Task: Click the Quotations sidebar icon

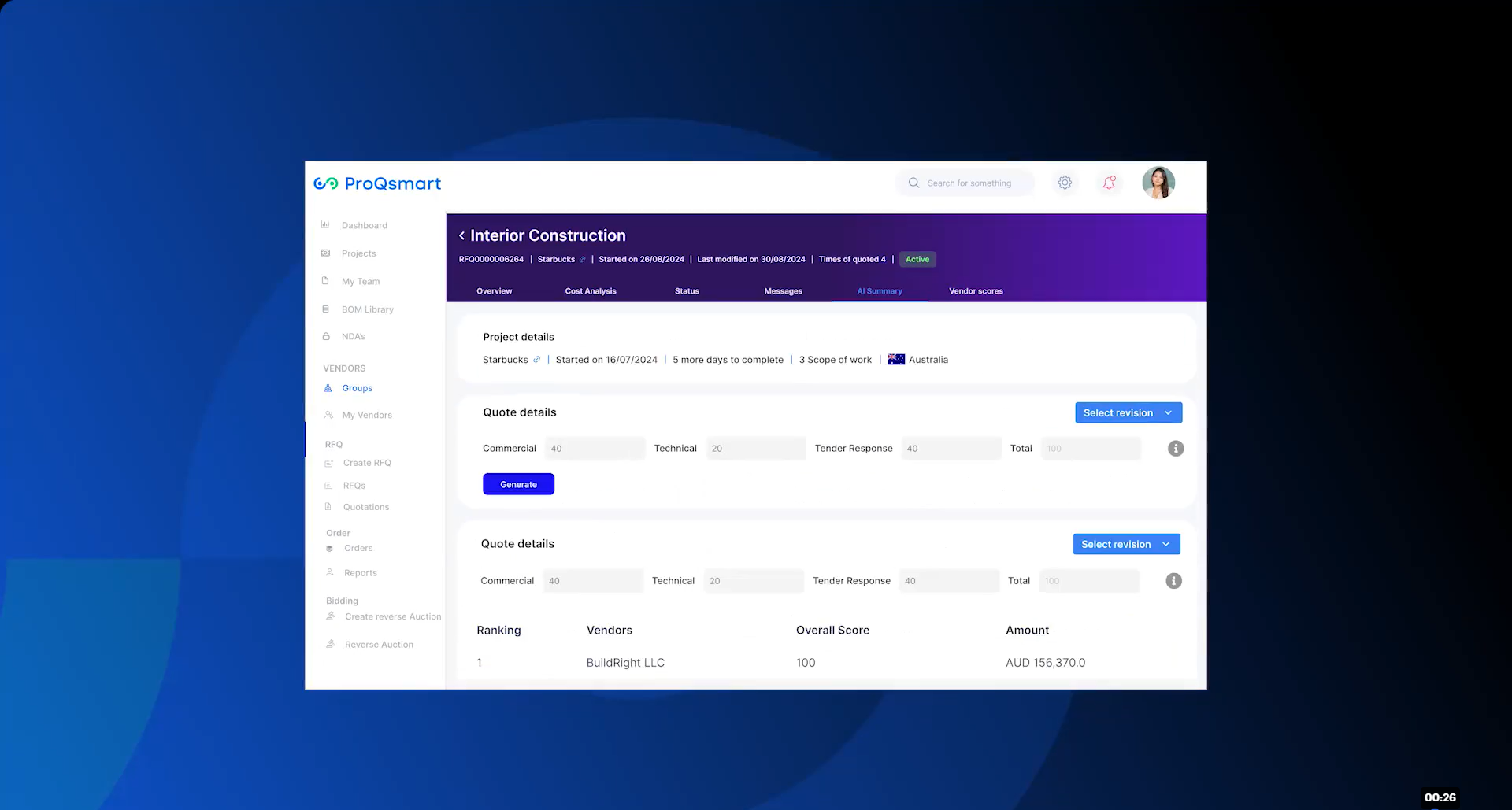Action: [328, 507]
